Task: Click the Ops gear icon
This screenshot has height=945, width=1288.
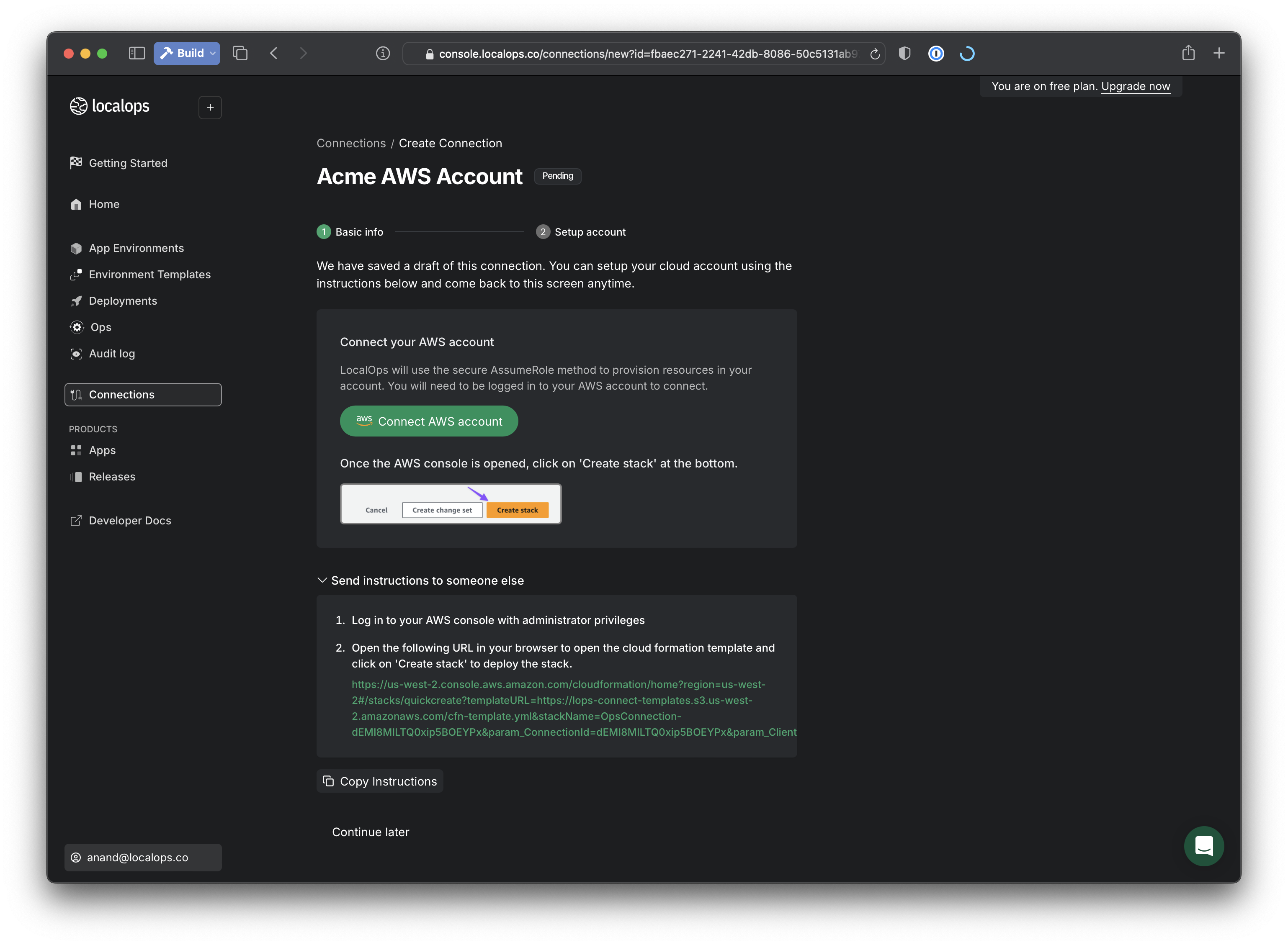Action: [x=77, y=327]
